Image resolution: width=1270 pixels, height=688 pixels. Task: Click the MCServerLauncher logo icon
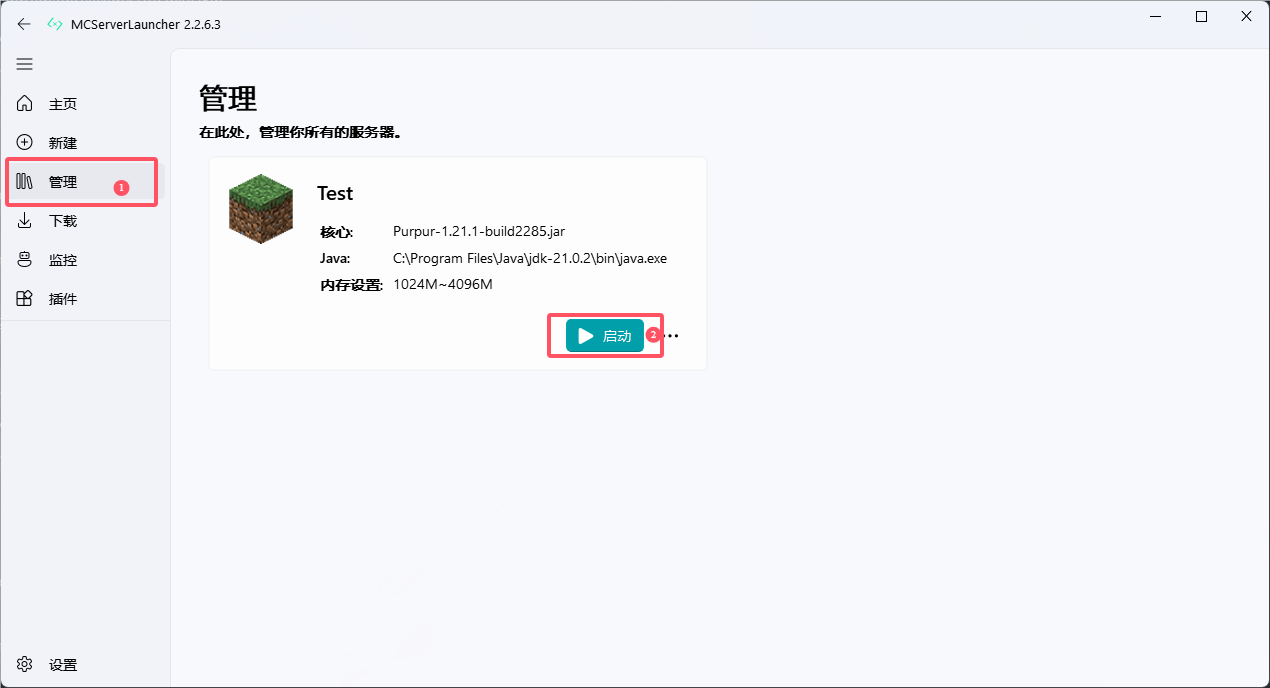[x=55, y=24]
